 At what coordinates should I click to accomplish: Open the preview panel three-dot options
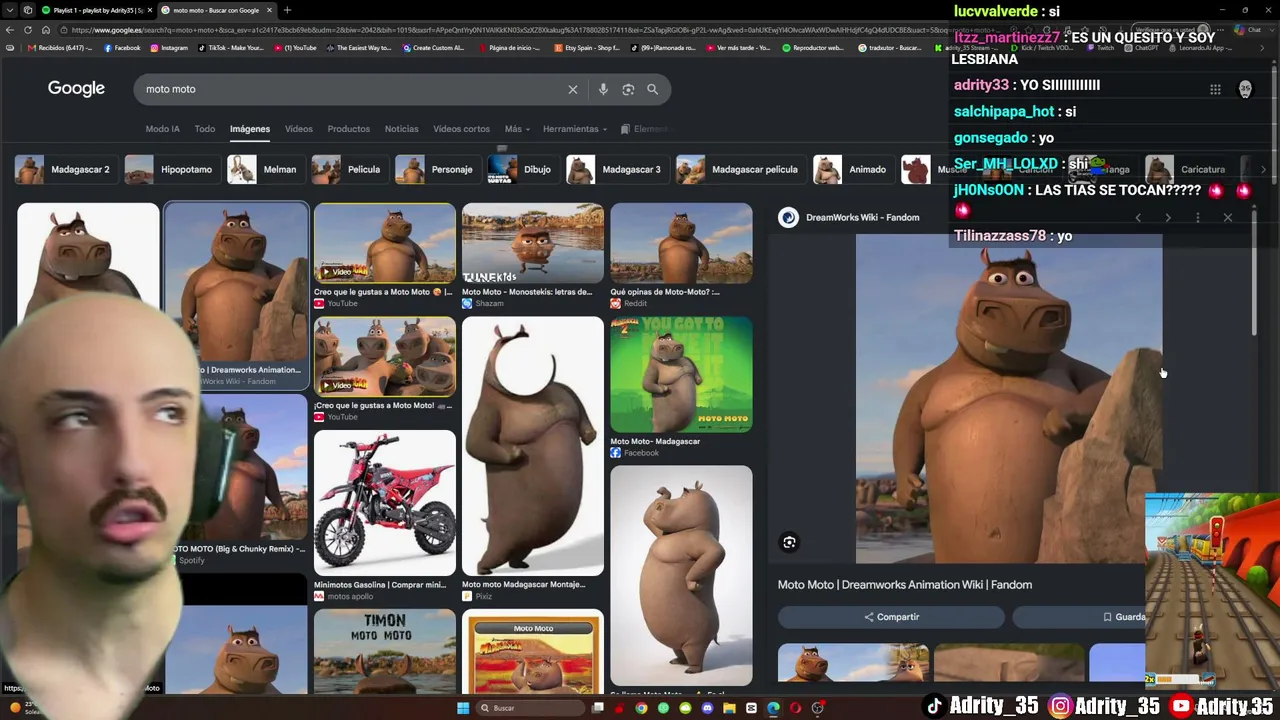click(x=1198, y=217)
